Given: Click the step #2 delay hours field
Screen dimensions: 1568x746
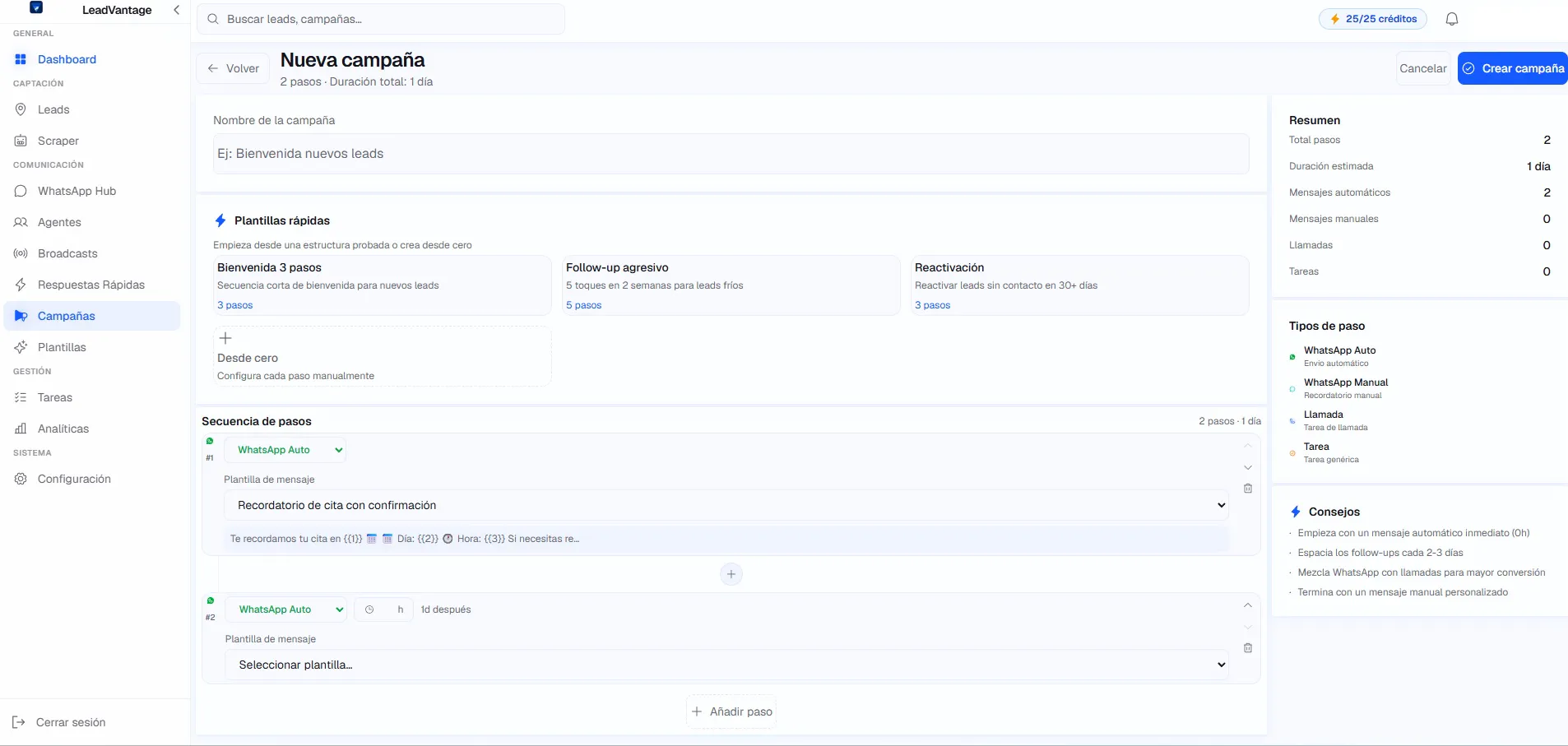Looking at the screenshot, I should tap(383, 609).
